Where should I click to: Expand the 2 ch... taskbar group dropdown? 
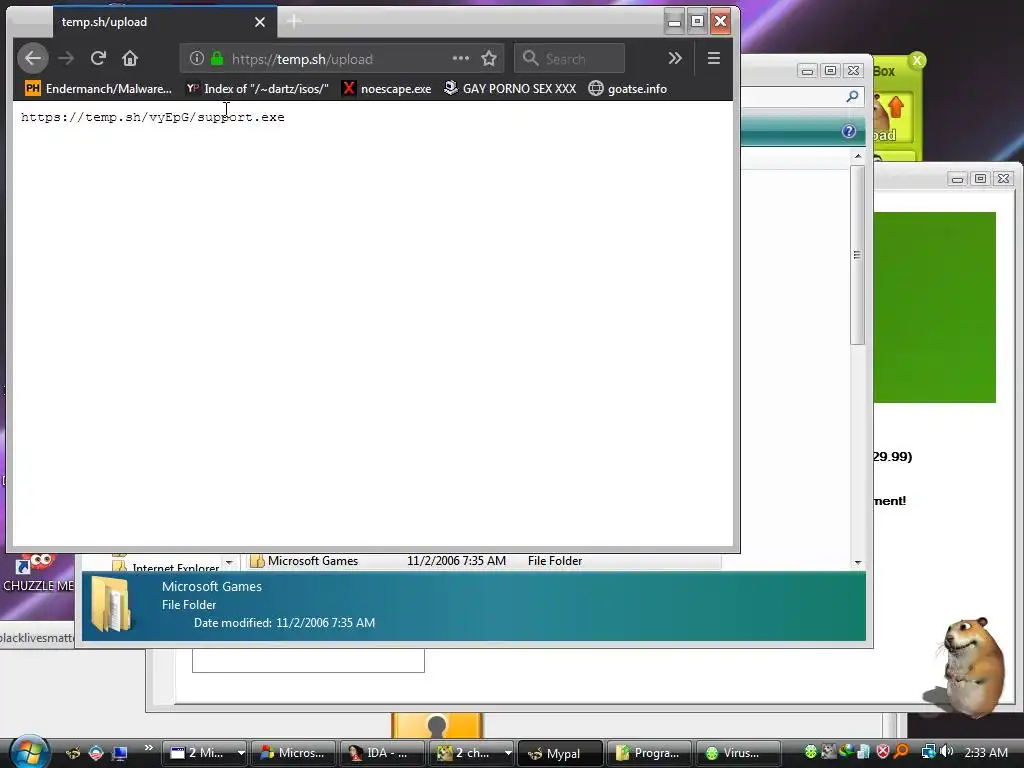[508, 753]
